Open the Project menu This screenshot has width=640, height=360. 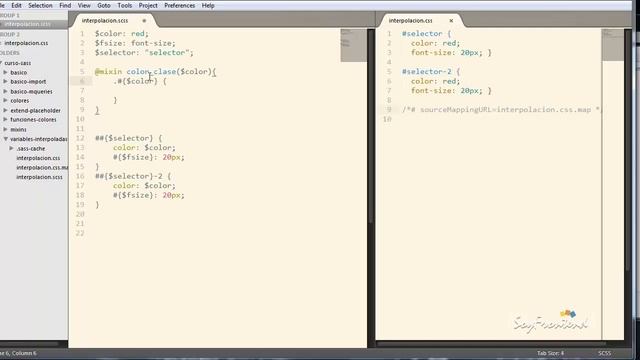click(x=148, y=6)
